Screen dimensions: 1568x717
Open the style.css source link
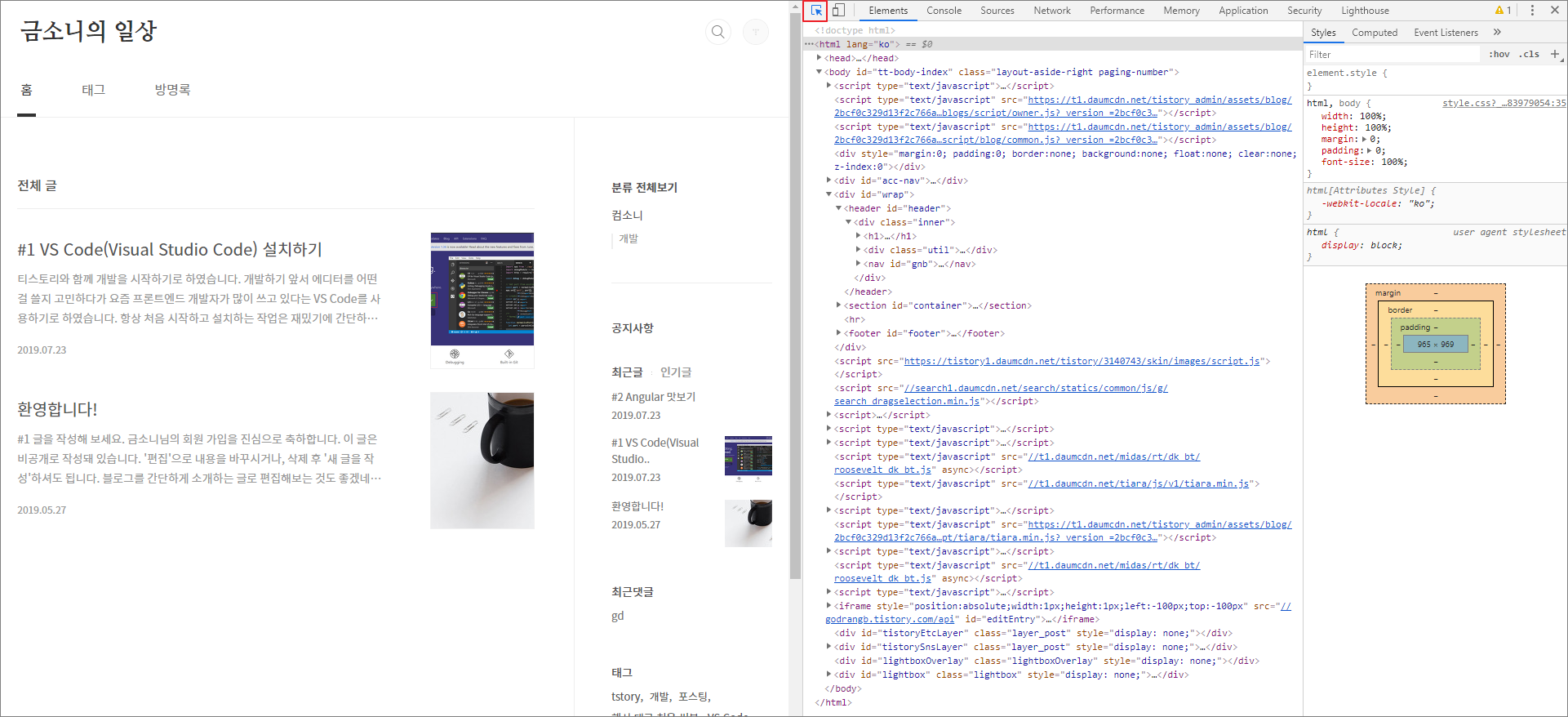click(x=1504, y=103)
